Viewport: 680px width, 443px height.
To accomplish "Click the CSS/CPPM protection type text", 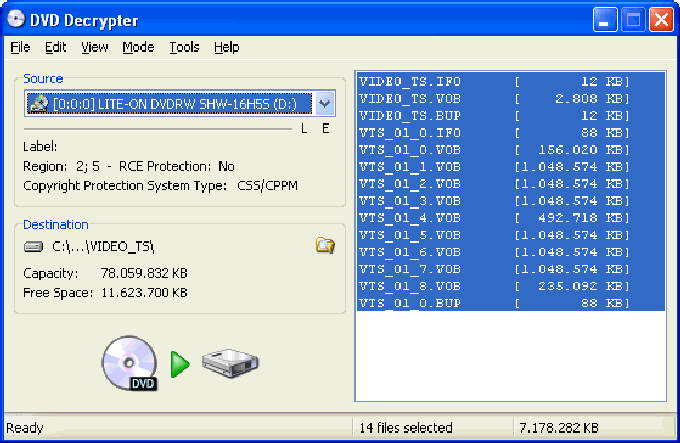I will (268, 186).
